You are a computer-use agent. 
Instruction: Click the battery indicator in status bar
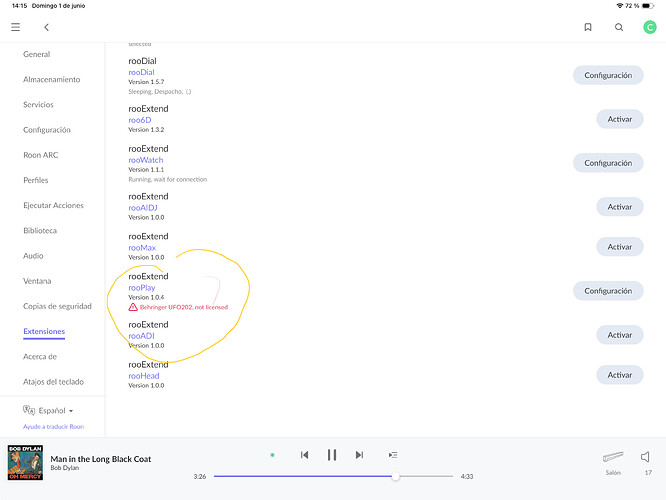648,6
